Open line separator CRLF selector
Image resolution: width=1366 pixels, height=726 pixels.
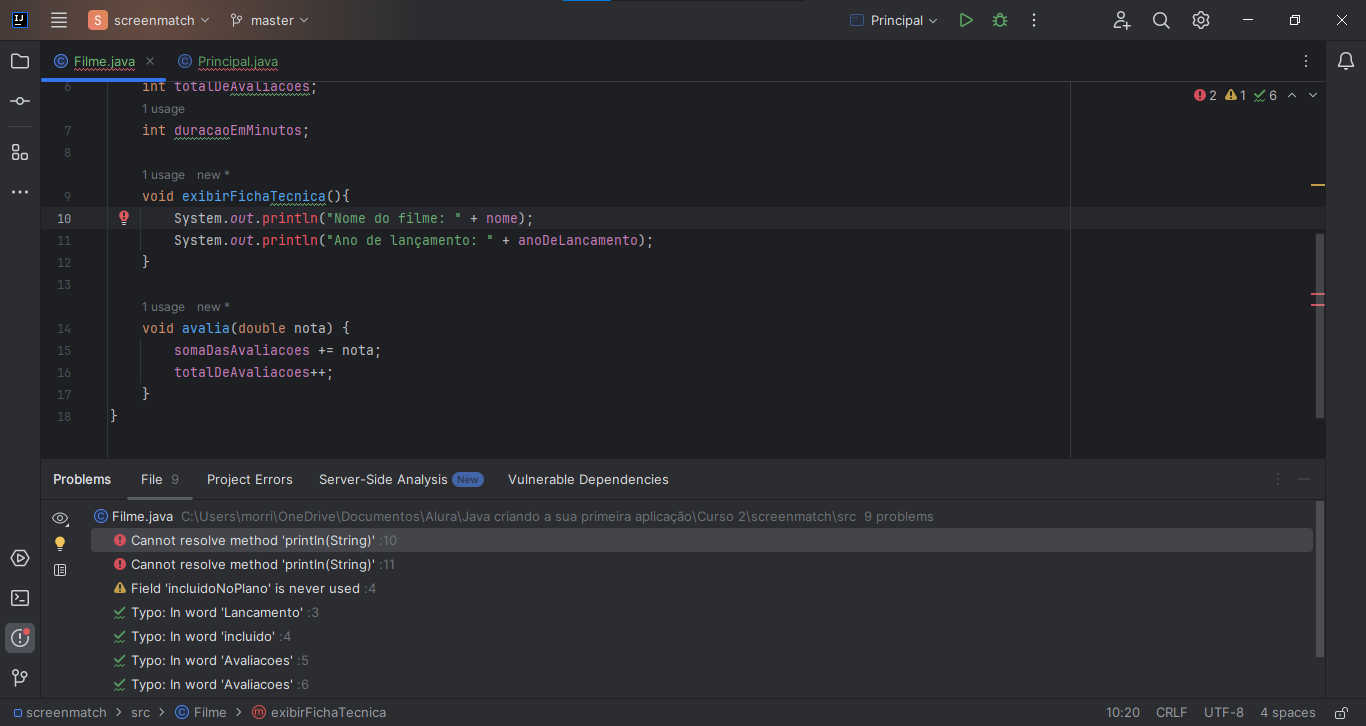(1171, 713)
